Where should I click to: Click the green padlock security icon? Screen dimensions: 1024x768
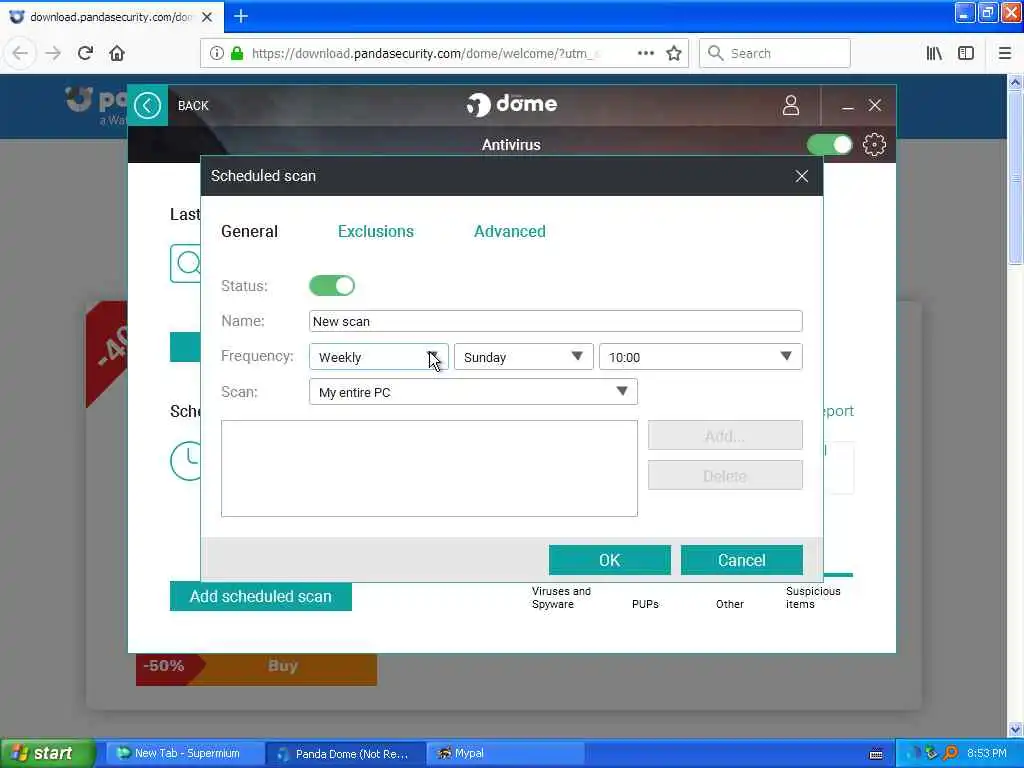coord(238,53)
